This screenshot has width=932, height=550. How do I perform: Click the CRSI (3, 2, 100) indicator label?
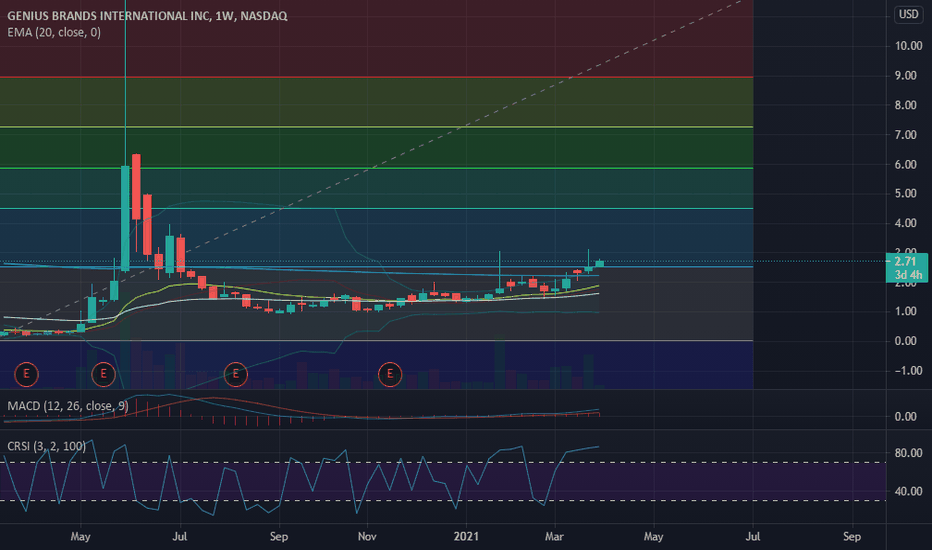[46, 446]
